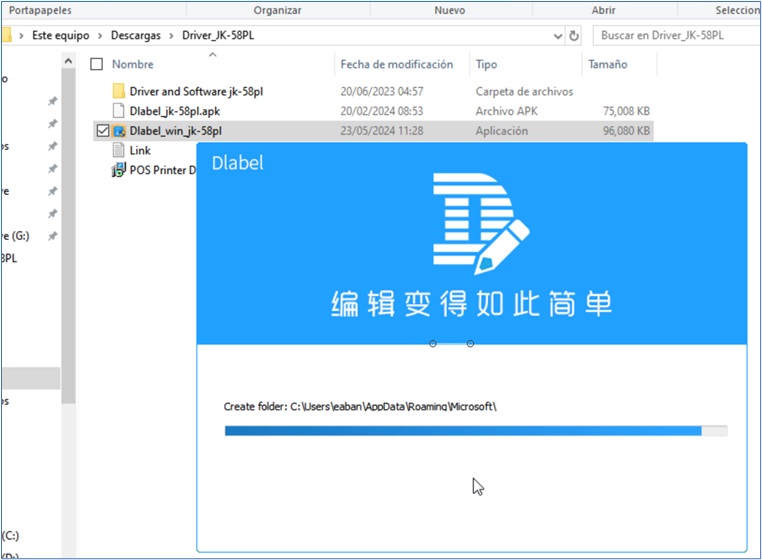Click the installer progress bar
762x560 pixels.
click(476, 431)
